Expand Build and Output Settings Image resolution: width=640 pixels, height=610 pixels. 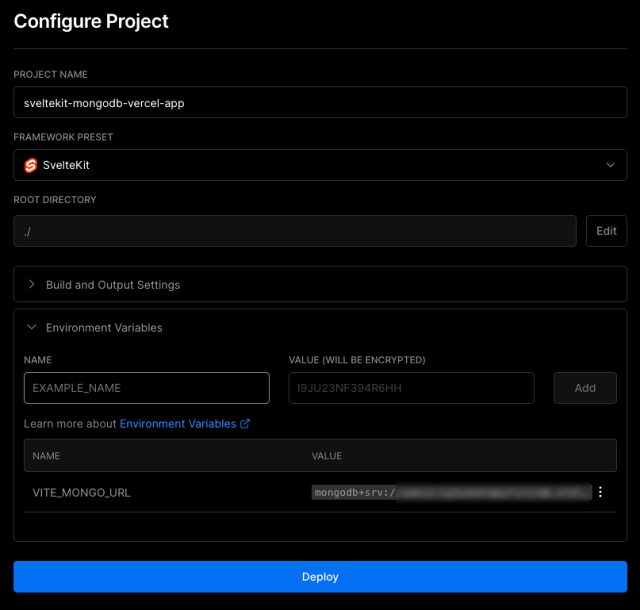(x=320, y=285)
